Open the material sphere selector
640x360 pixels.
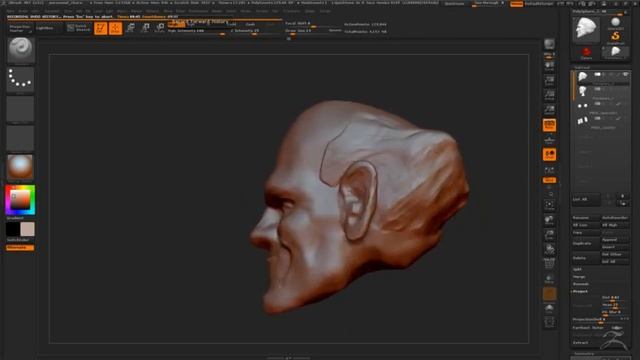[20, 167]
